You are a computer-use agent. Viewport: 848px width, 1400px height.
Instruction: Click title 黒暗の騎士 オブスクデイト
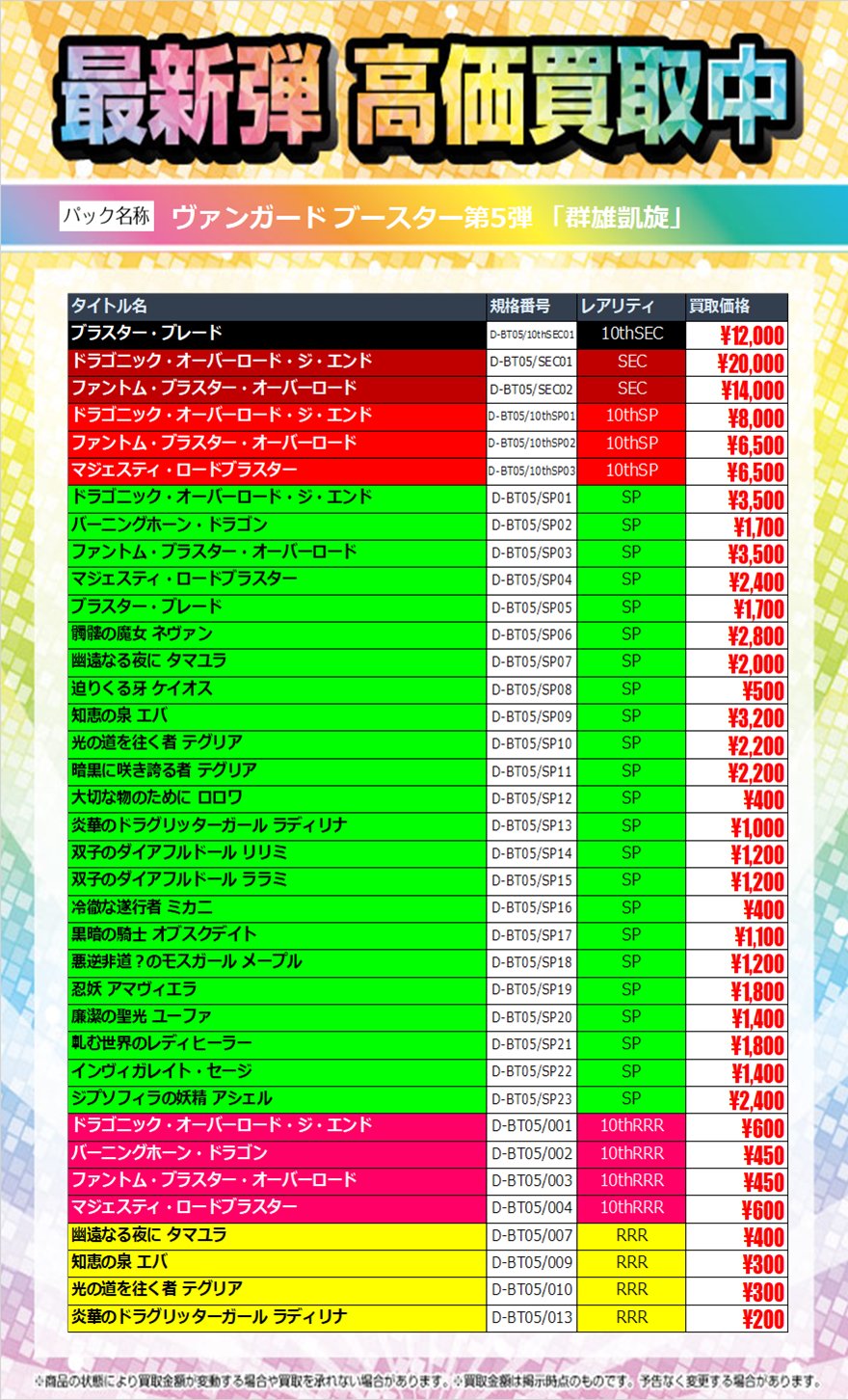pyautogui.click(x=164, y=933)
